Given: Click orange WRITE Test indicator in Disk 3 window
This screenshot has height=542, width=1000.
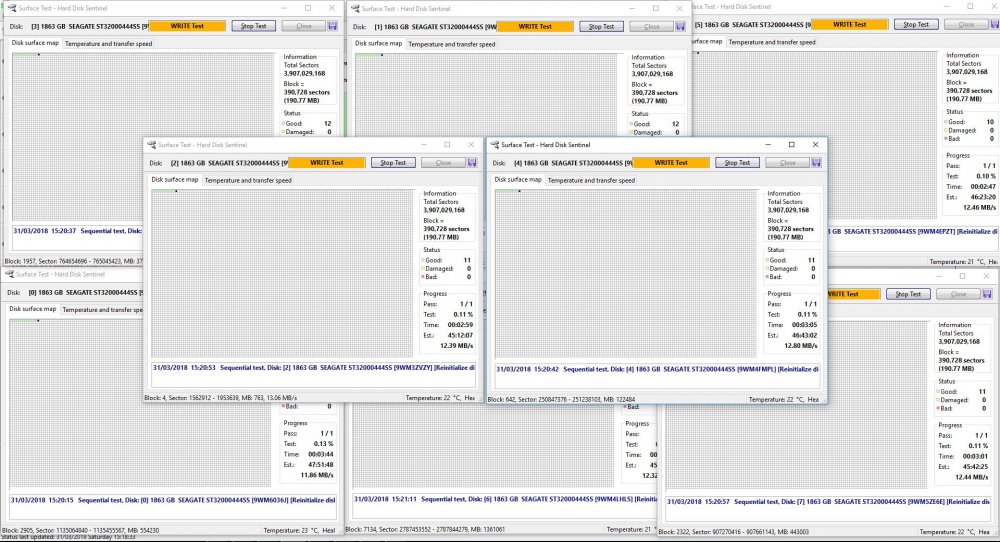Looking at the screenshot, I should pos(187,26).
